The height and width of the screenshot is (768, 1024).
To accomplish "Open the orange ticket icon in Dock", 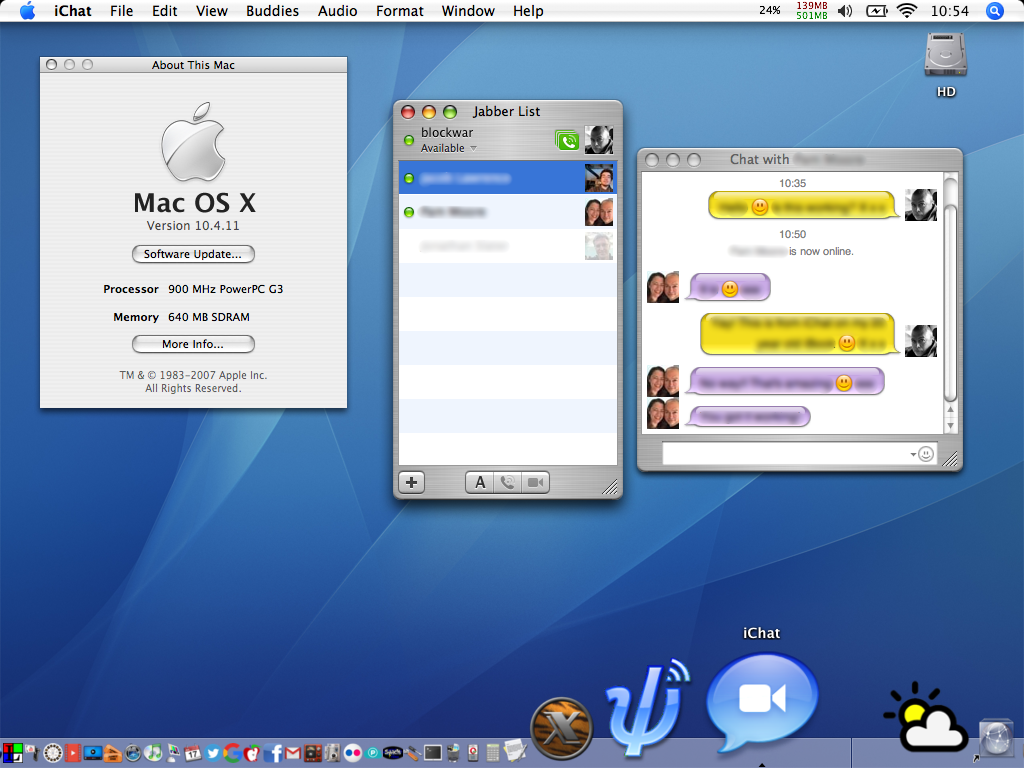I will [x=112, y=753].
